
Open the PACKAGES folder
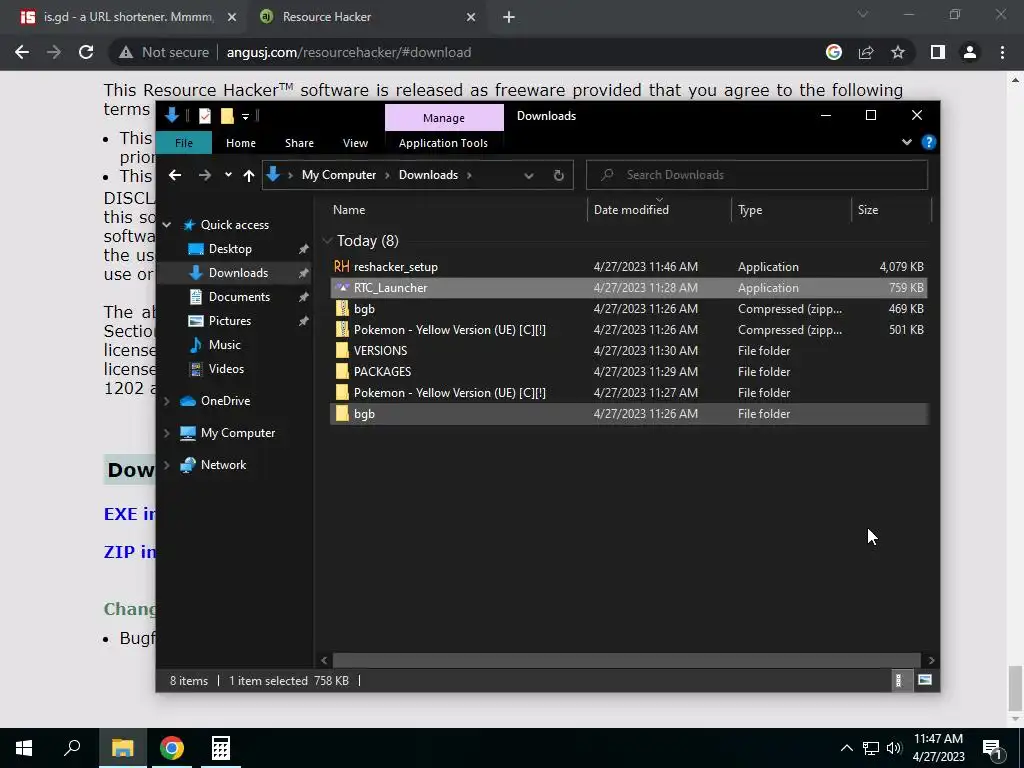pos(382,372)
